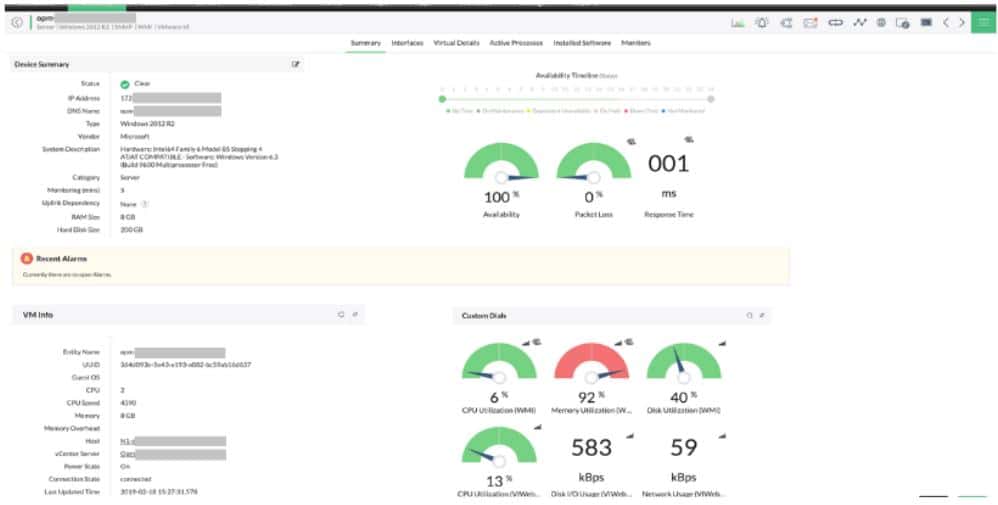Click the Device Summary panel title

point(42,64)
